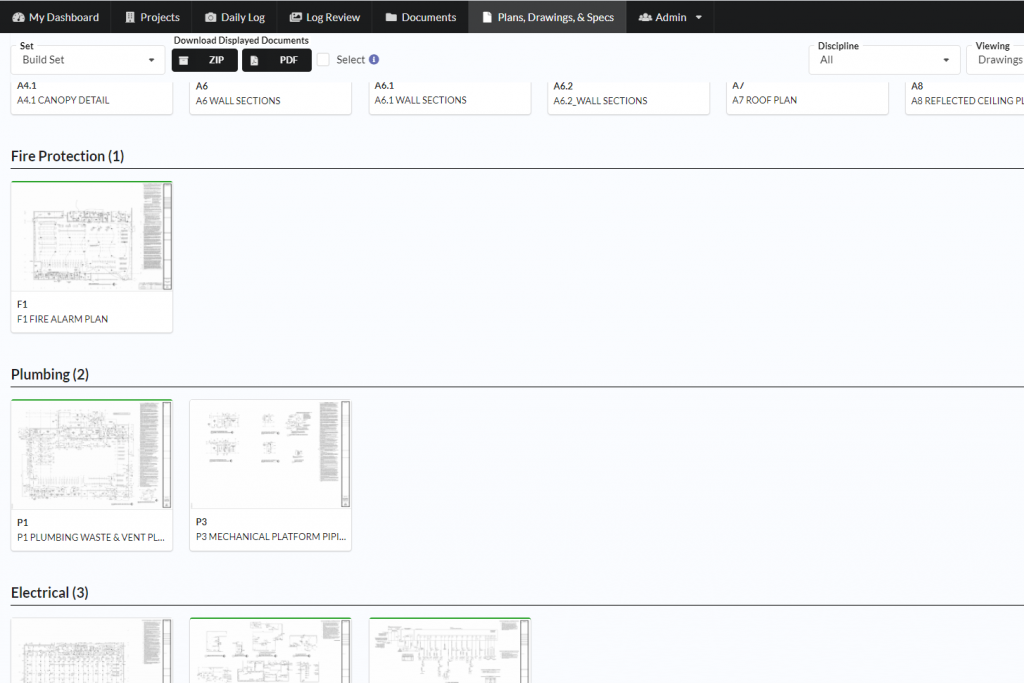Click F1 FIRE ALARM PLAN title
The image size is (1024, 683).
pyautogui.click(x=63, y=319)
